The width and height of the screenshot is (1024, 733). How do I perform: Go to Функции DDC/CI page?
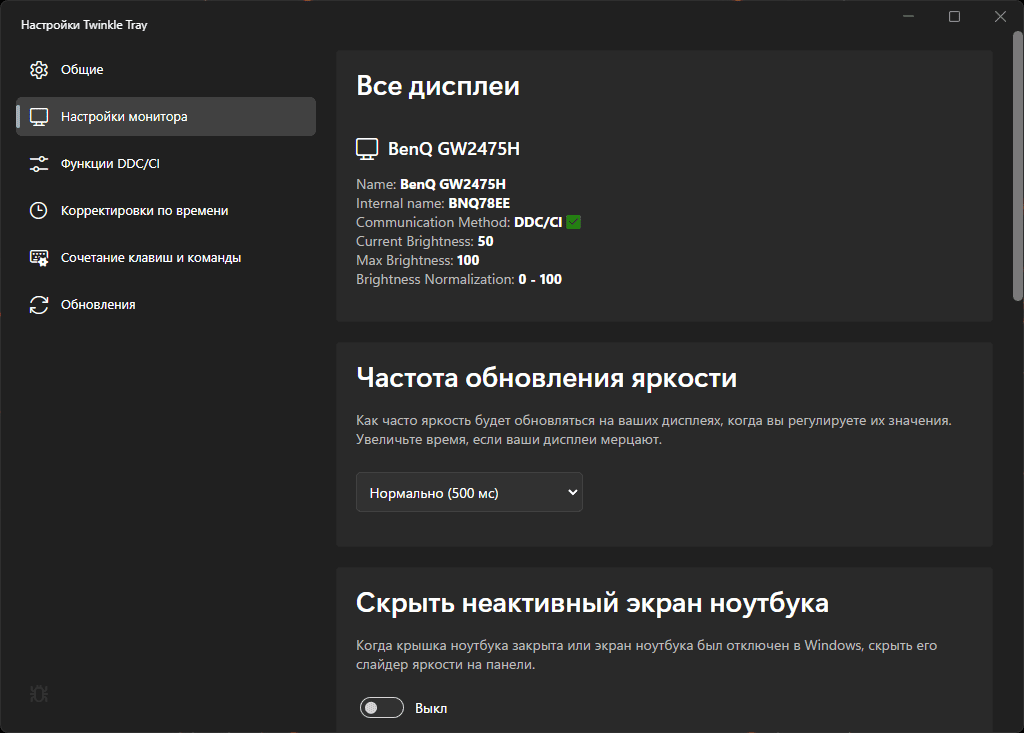pyautogui.click(x=166, y=164)
